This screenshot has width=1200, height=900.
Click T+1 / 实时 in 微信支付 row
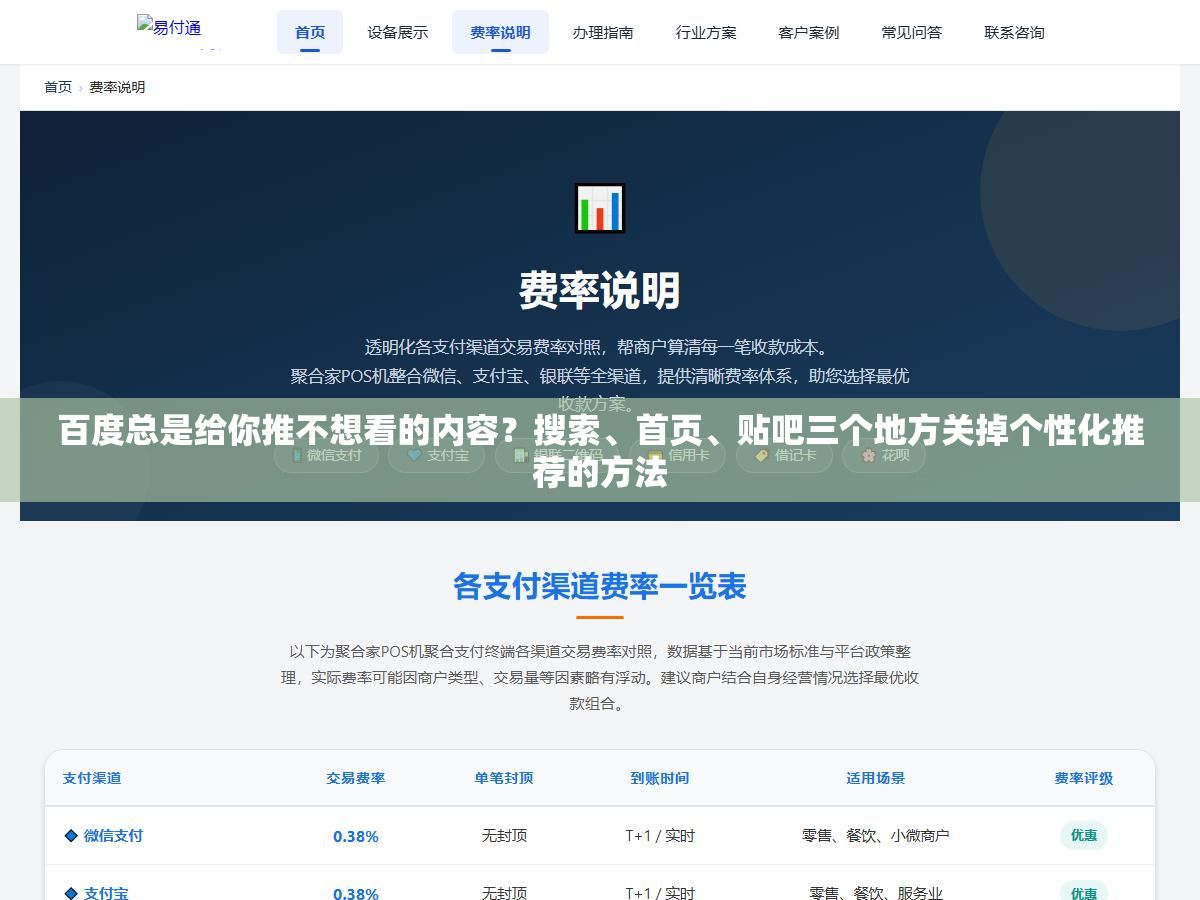660,836
